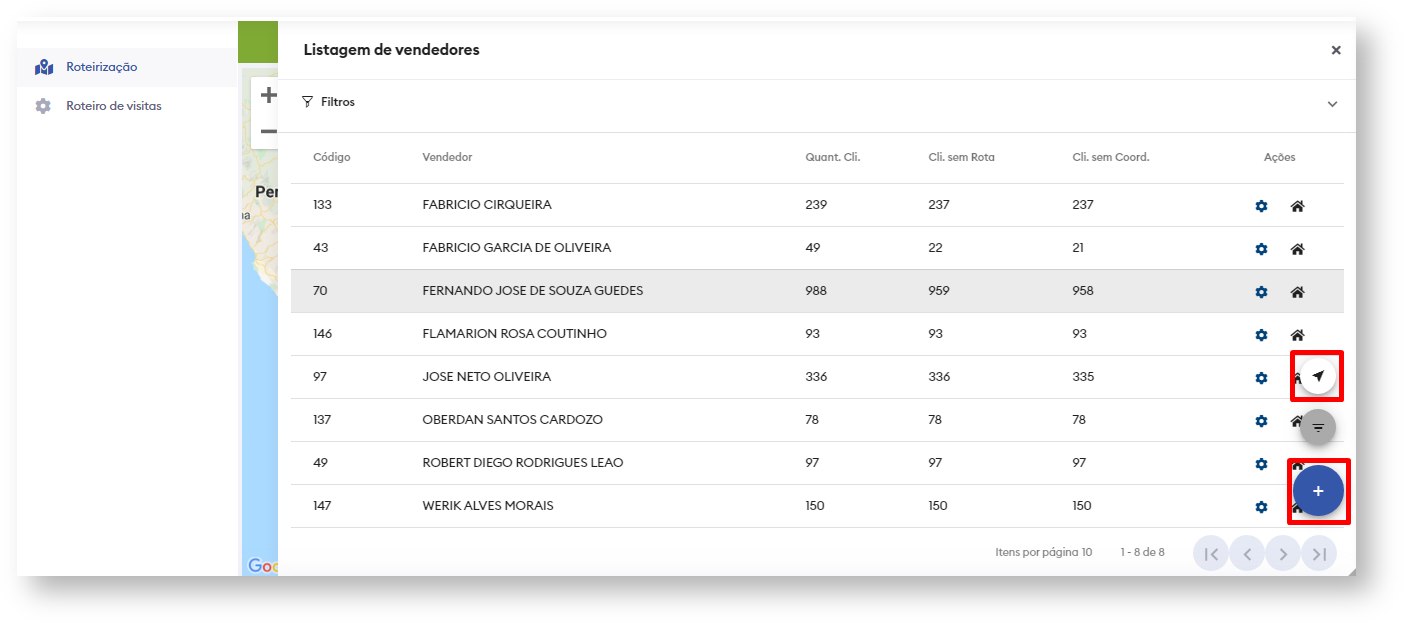Open Roteirização in the sidebar

(x=101, y=67)
